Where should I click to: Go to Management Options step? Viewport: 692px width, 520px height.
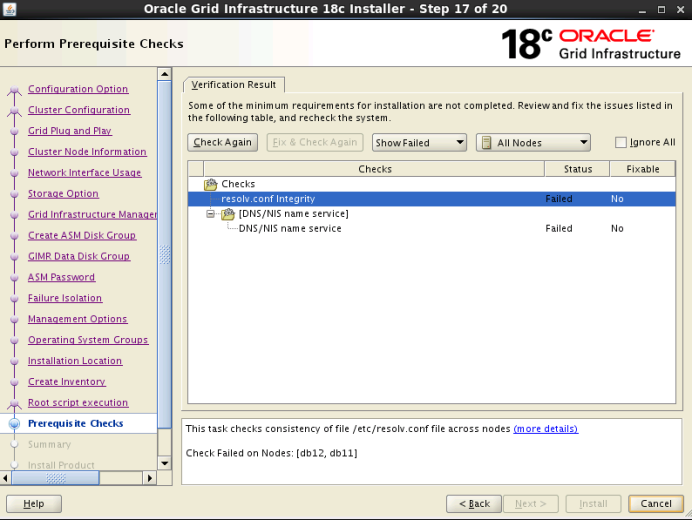pyautogui.click(x=78, y=319)
